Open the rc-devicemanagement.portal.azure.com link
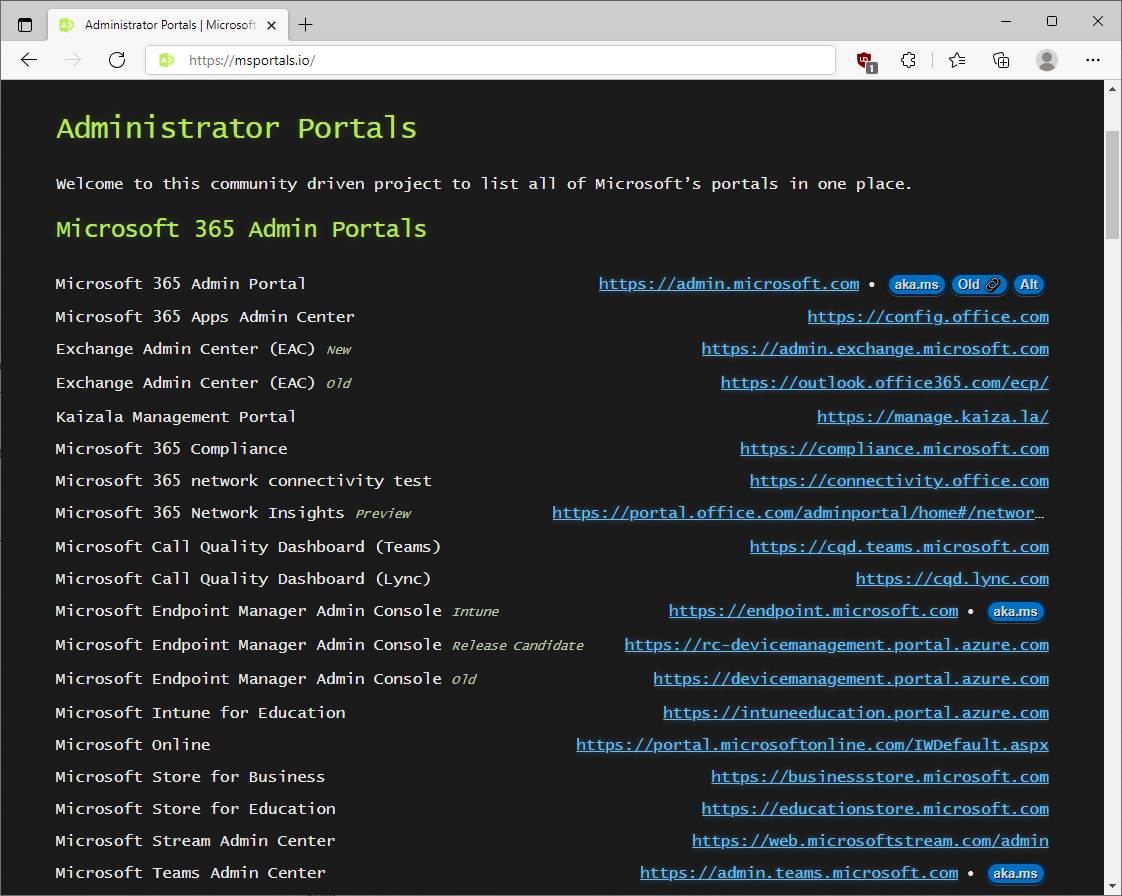The width and height of the screenshot is (1122, 896). click(836, 646)
